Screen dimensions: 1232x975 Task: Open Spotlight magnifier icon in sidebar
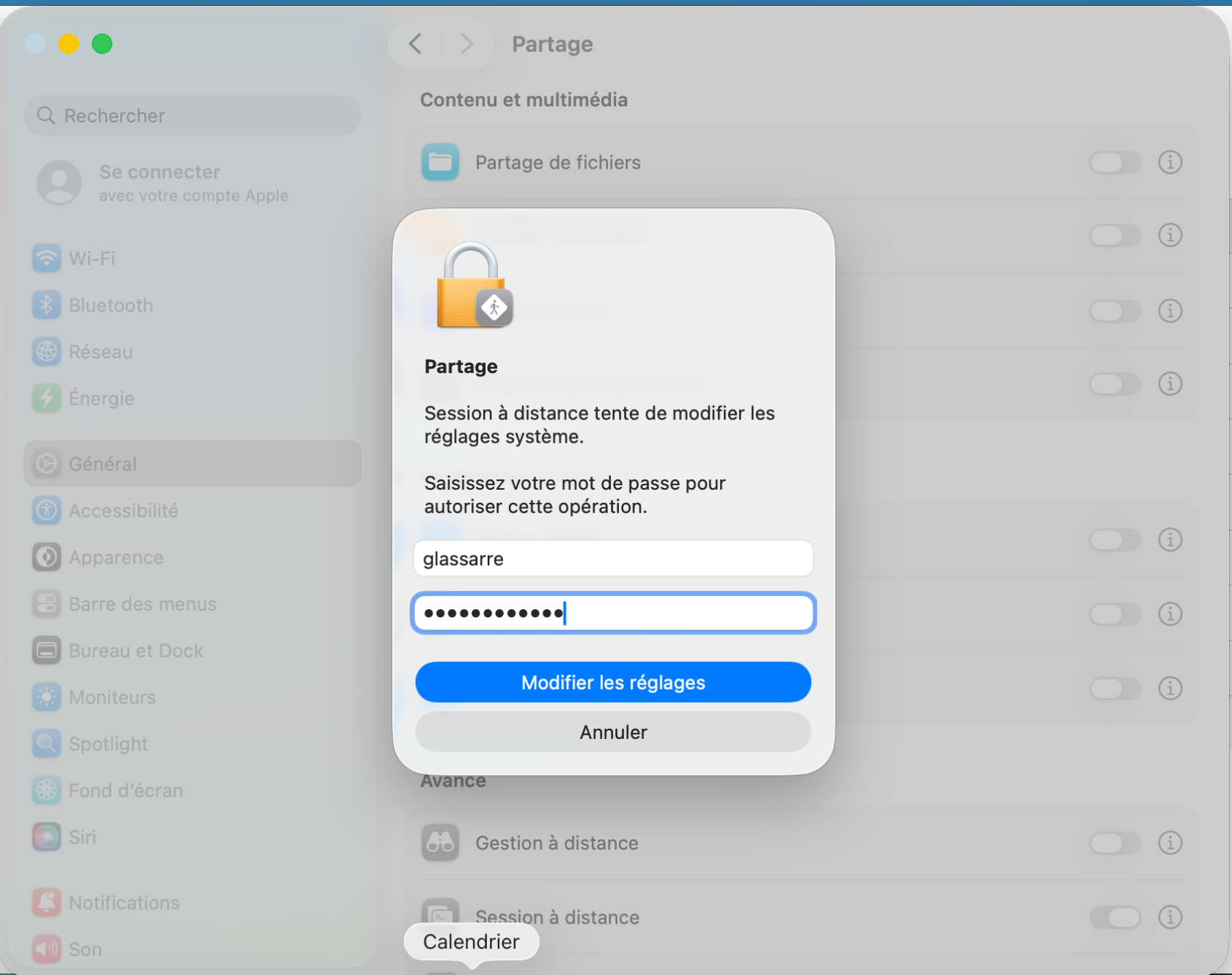46,743
